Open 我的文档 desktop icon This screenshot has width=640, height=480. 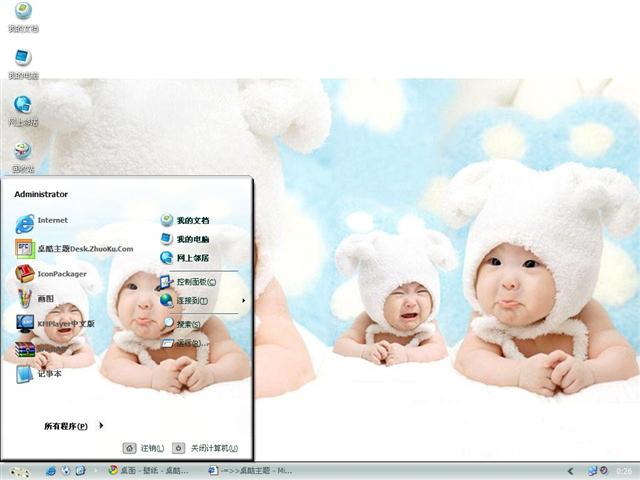[x=23, y=17]
